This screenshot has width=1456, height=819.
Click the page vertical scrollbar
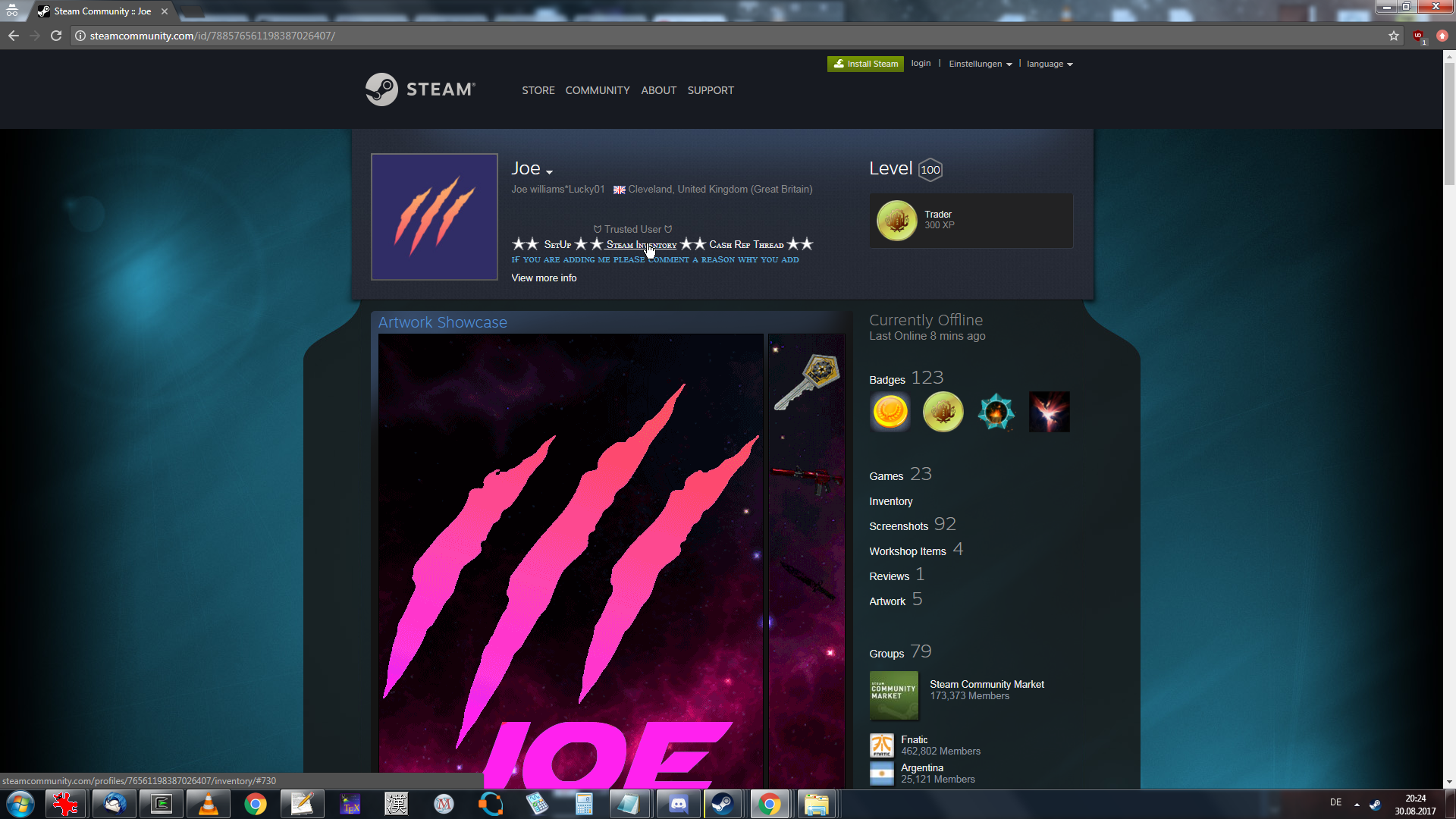(1448, 121)
